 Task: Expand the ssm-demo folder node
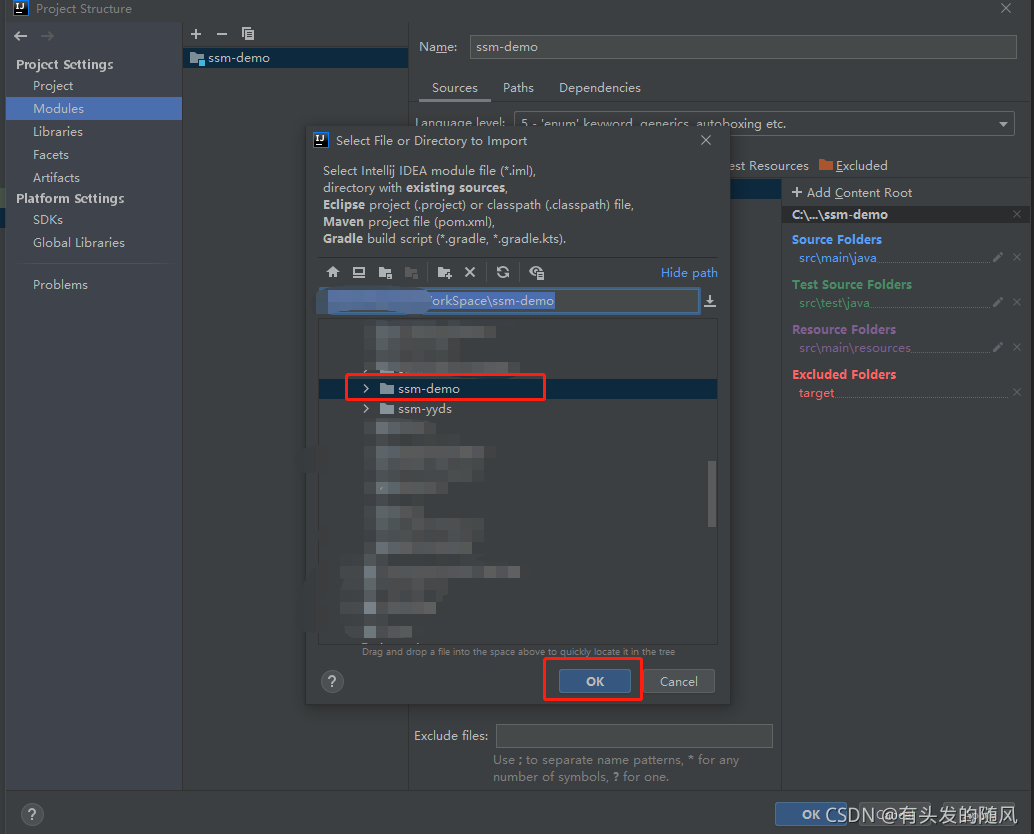click(x=366, y=388)
